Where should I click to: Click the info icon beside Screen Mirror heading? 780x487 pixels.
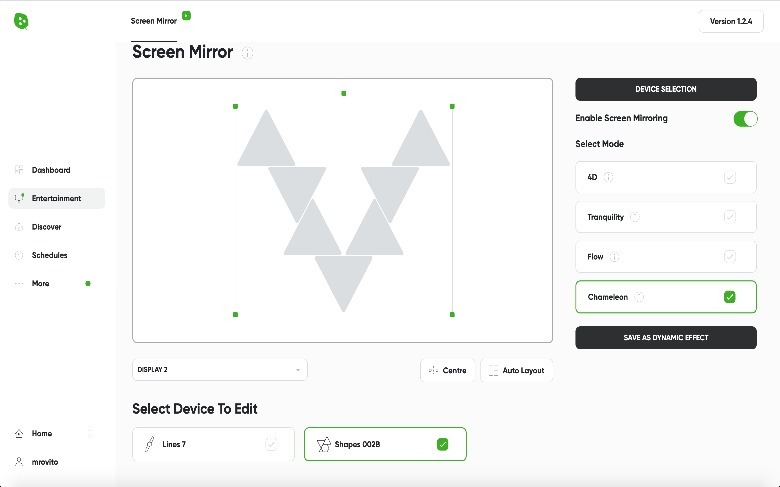point(247,53)
